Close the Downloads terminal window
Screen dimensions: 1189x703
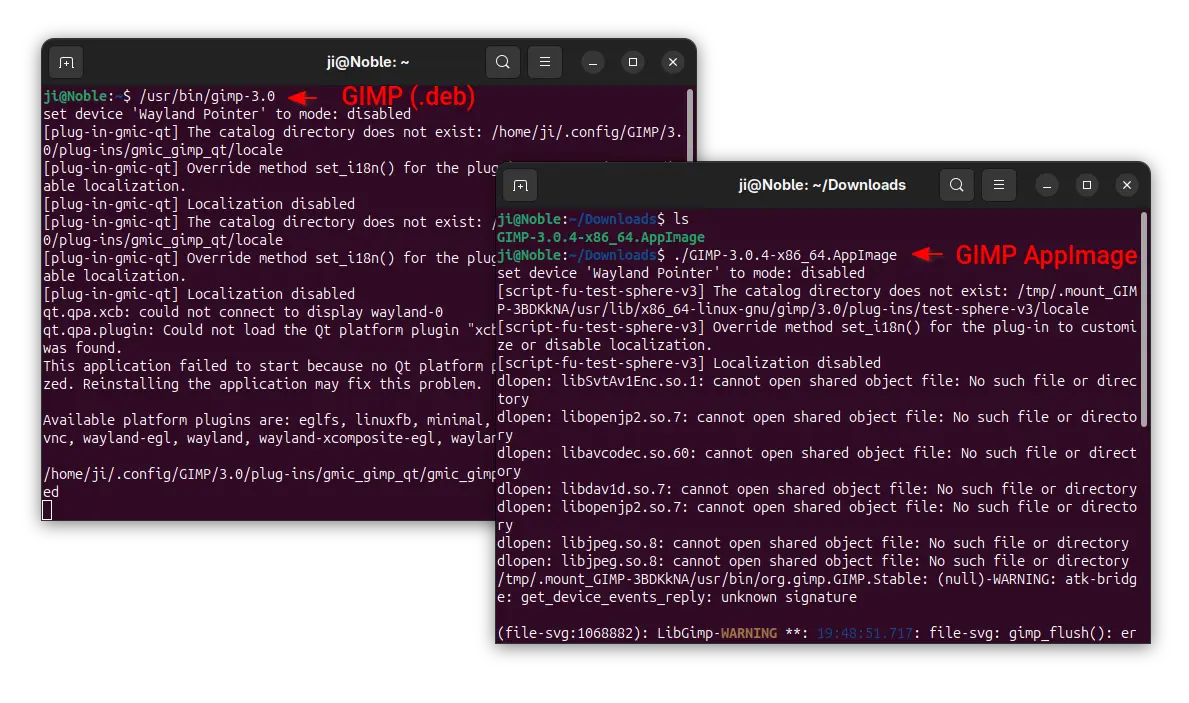click(x=1127, y=185)
